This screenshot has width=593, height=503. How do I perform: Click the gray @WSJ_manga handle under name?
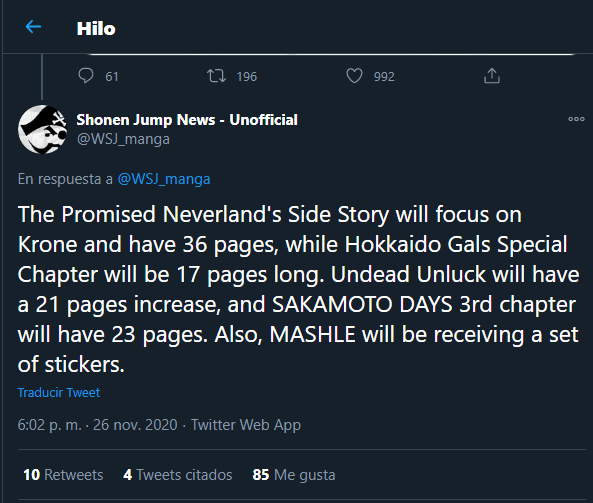(x=123, y=139)
